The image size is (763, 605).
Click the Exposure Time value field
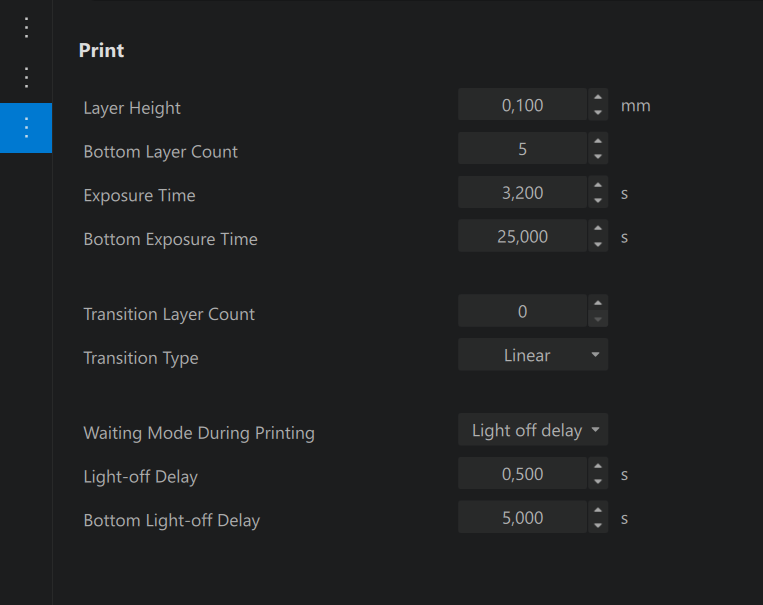523,192
